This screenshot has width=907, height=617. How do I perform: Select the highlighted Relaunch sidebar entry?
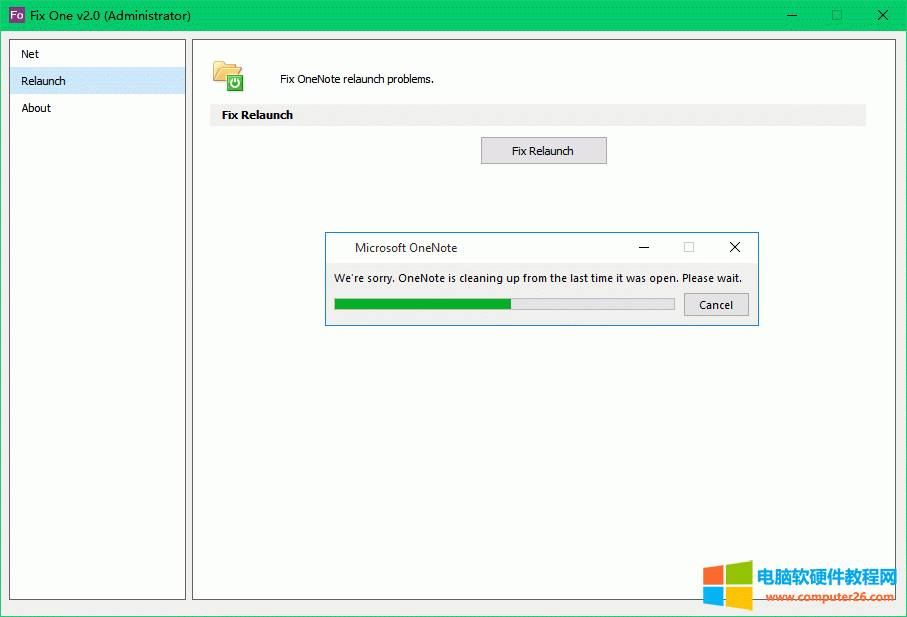coord(42,81)
